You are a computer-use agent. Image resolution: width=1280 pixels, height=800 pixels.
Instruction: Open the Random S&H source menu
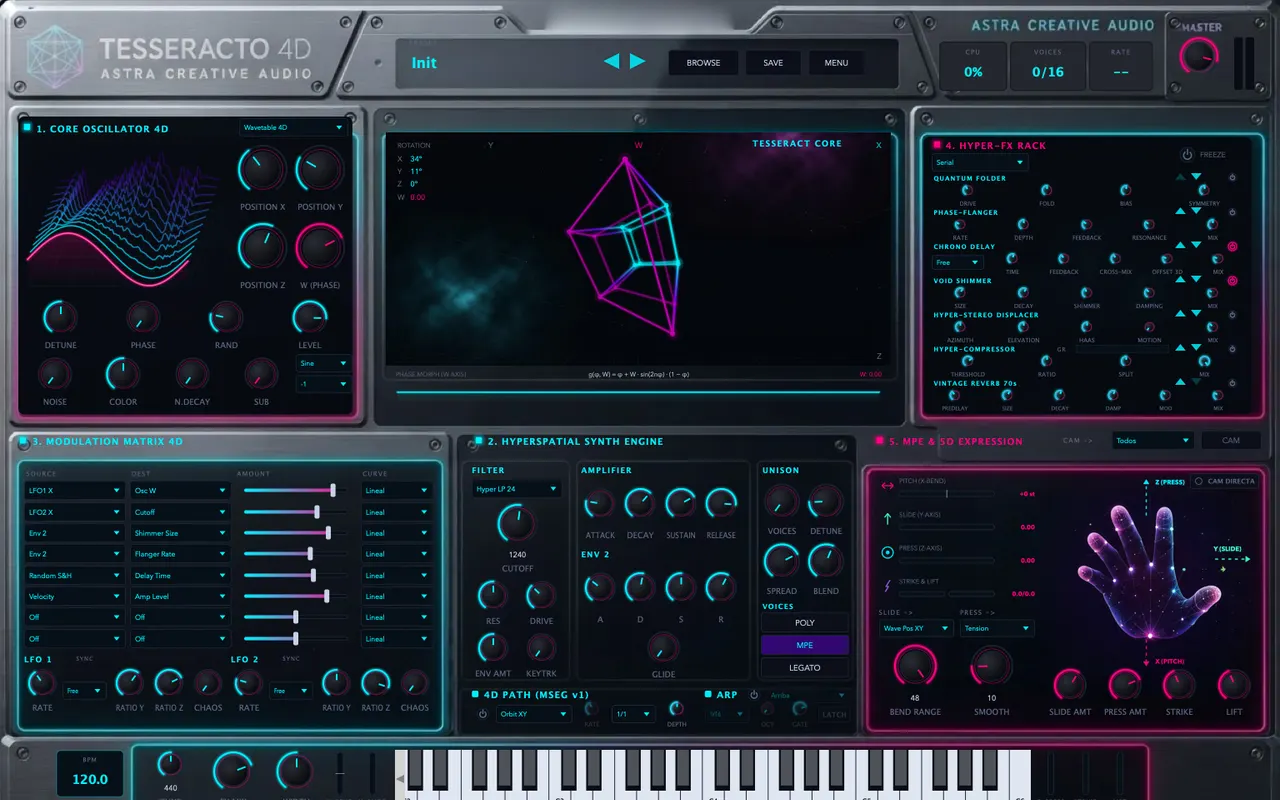[x=74, y=575]
